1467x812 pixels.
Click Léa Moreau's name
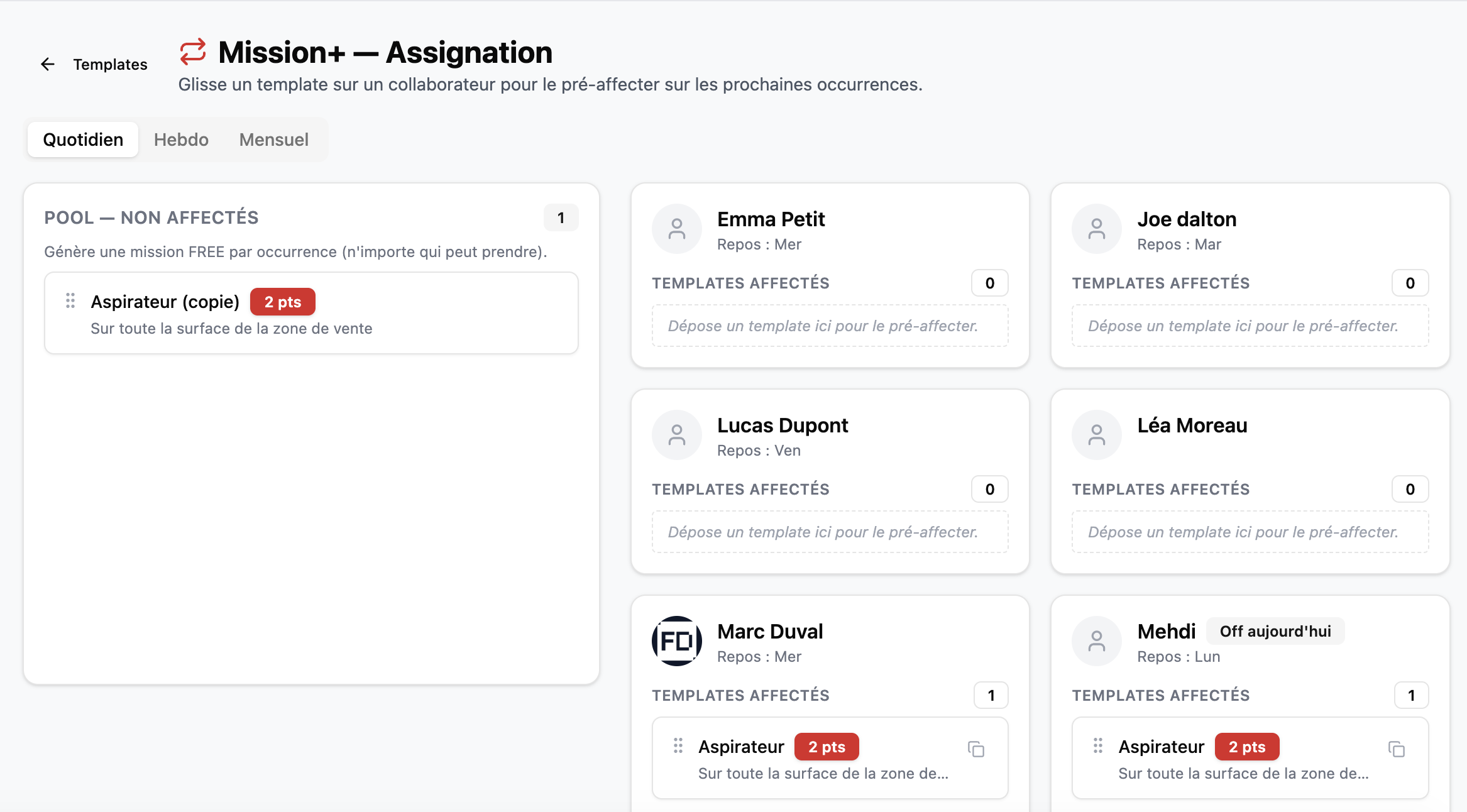tap(1192, 425)
